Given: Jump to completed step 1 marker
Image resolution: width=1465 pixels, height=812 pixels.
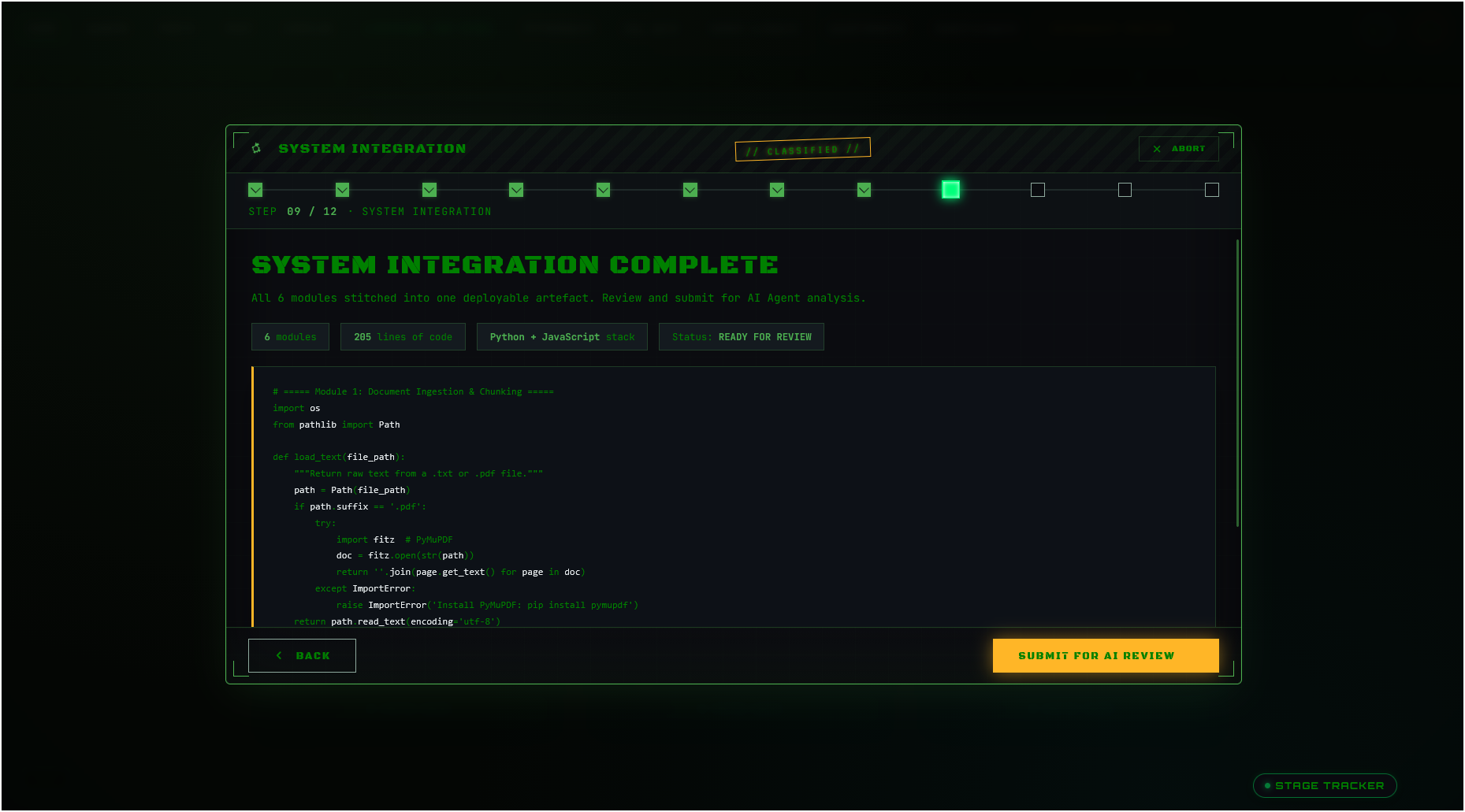Looking at the screenshot, I should click(255, 190).
